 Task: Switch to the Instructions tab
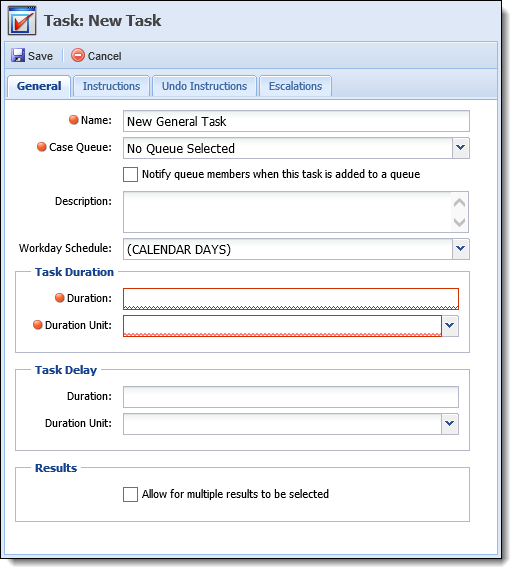coord(111,86)
